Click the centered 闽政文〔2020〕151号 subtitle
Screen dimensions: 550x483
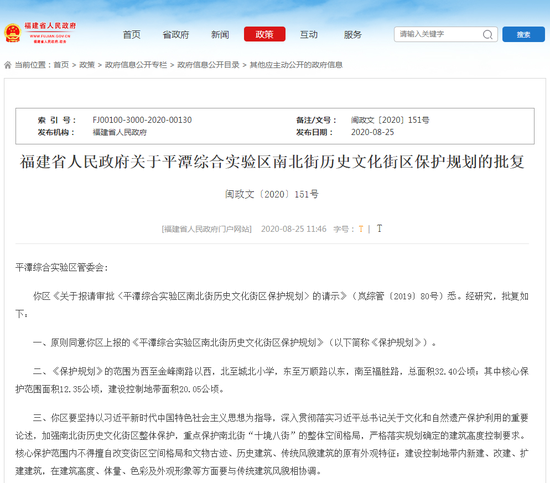pyautogui.click(x=272, y=194)
